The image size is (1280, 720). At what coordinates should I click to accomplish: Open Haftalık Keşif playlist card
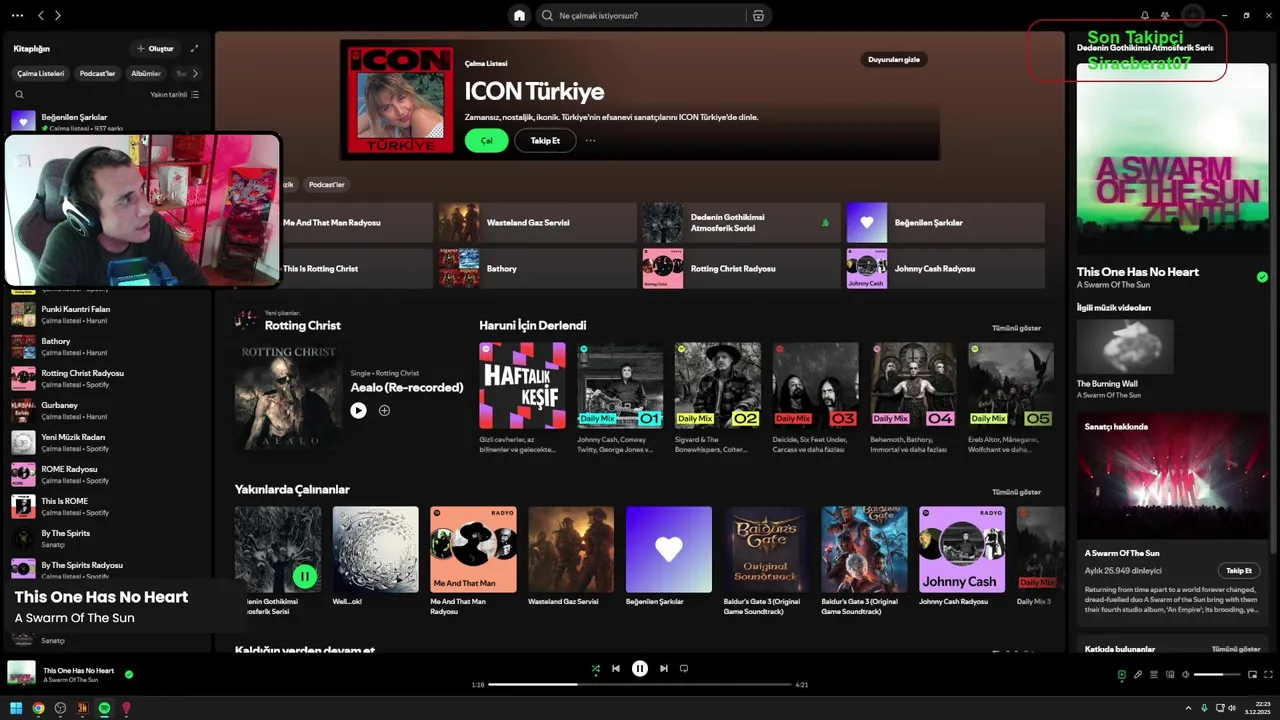(522, 398)
